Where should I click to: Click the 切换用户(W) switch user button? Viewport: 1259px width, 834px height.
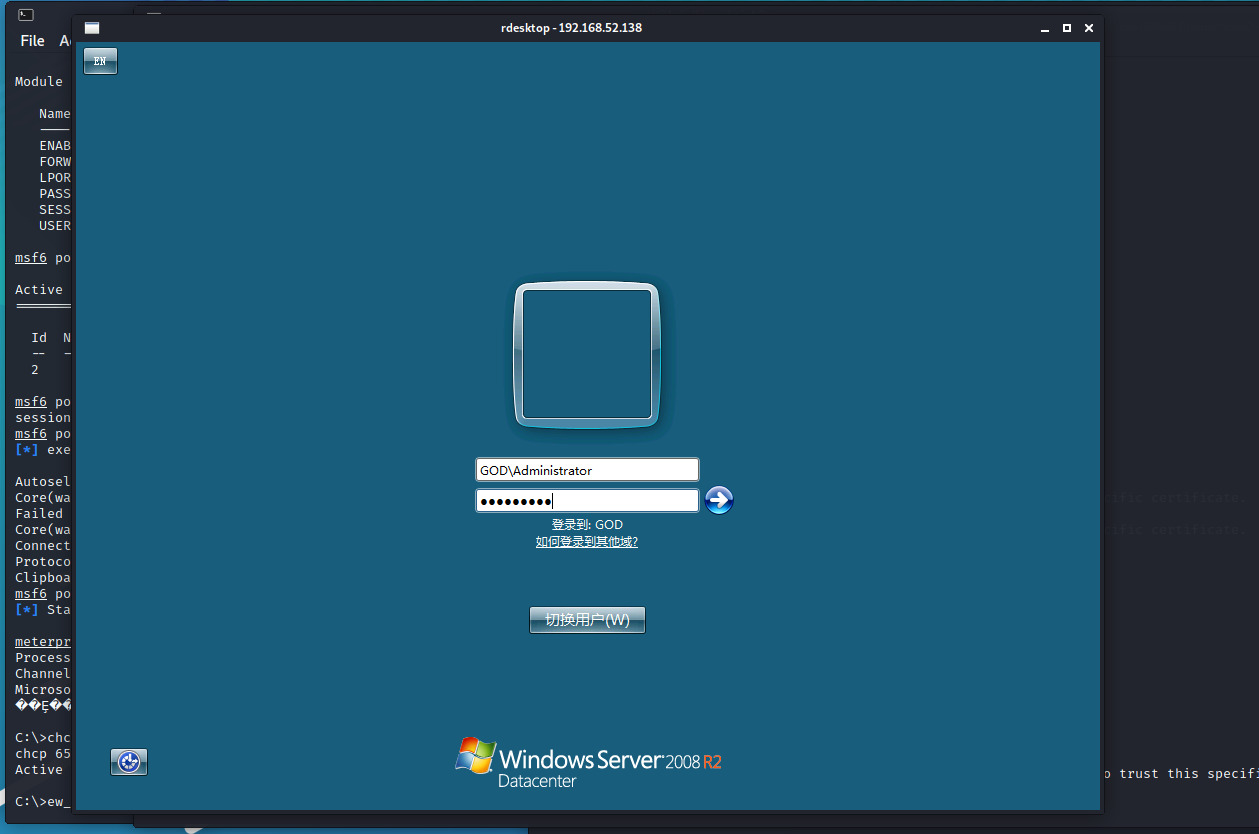[587, 620]
